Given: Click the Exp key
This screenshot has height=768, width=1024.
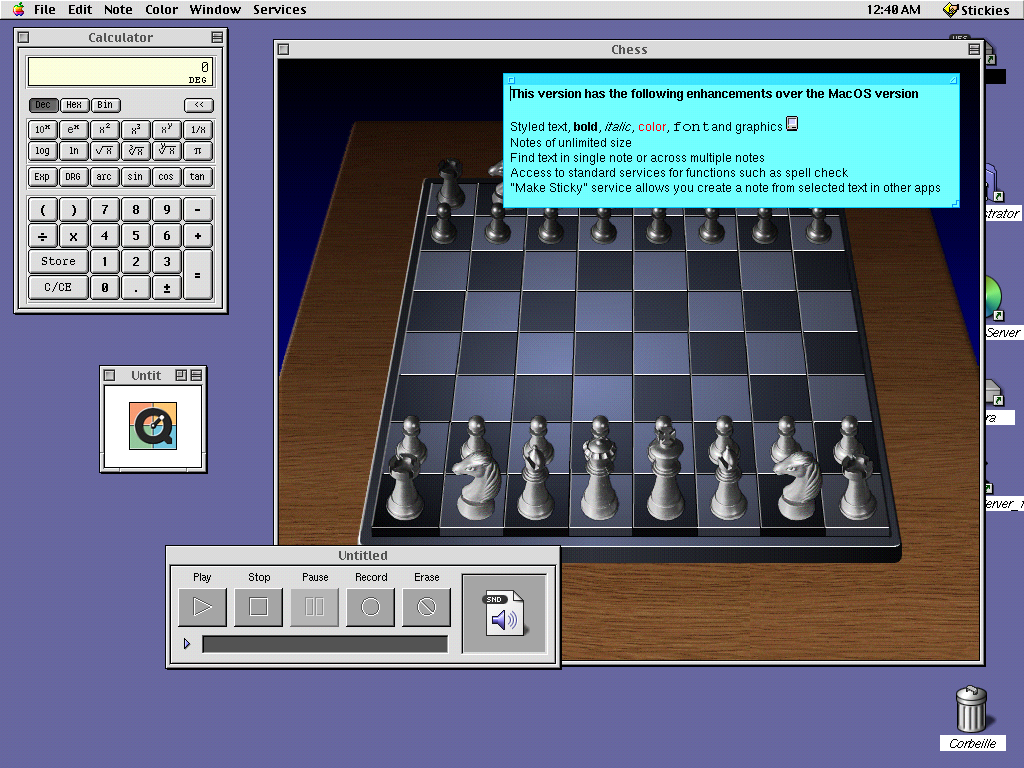Looking at the screenshot, I should coord(42,177).
